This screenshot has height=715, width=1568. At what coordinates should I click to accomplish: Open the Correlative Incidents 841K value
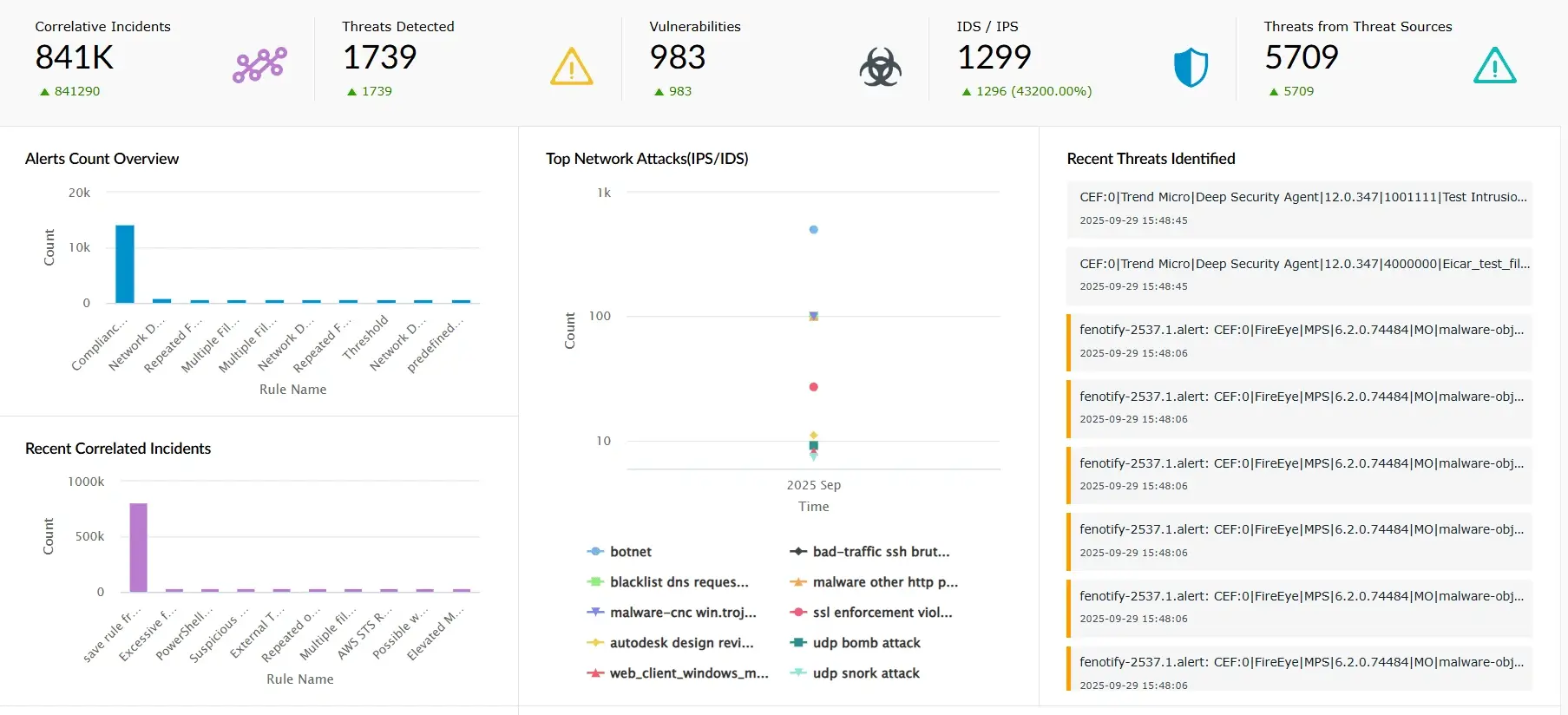point(75,57)
